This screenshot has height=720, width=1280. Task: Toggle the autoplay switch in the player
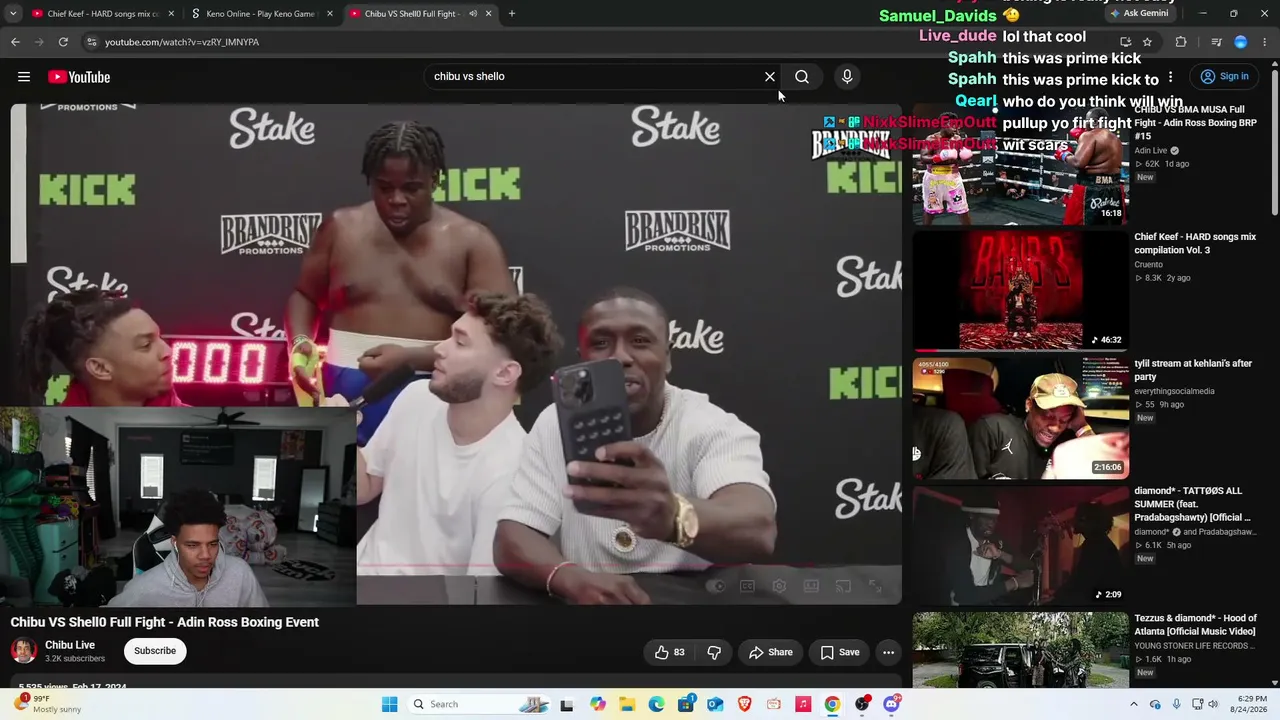point(715,586)
